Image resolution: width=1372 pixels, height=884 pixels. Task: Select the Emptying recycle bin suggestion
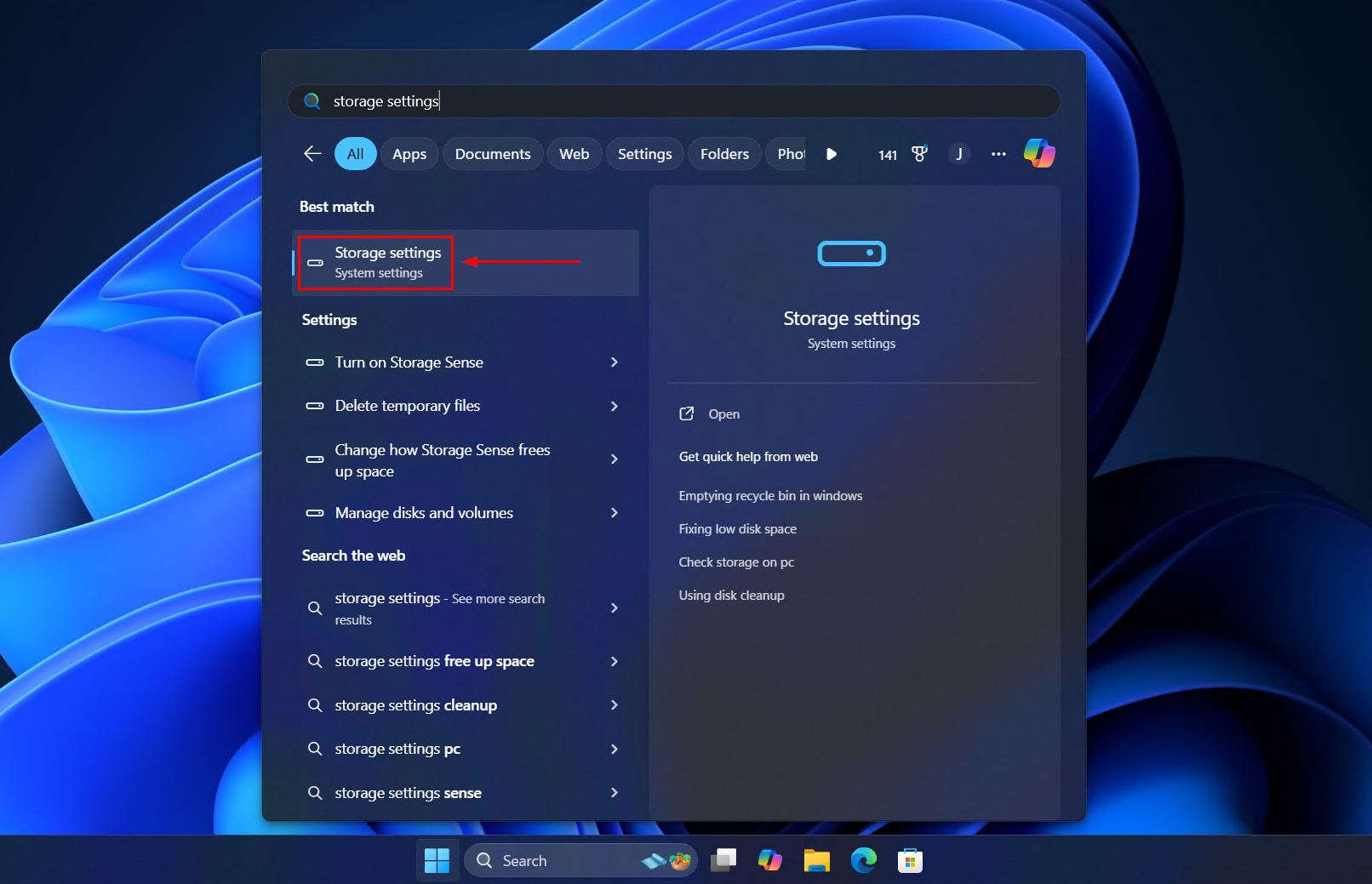click(x=770, y=495)
